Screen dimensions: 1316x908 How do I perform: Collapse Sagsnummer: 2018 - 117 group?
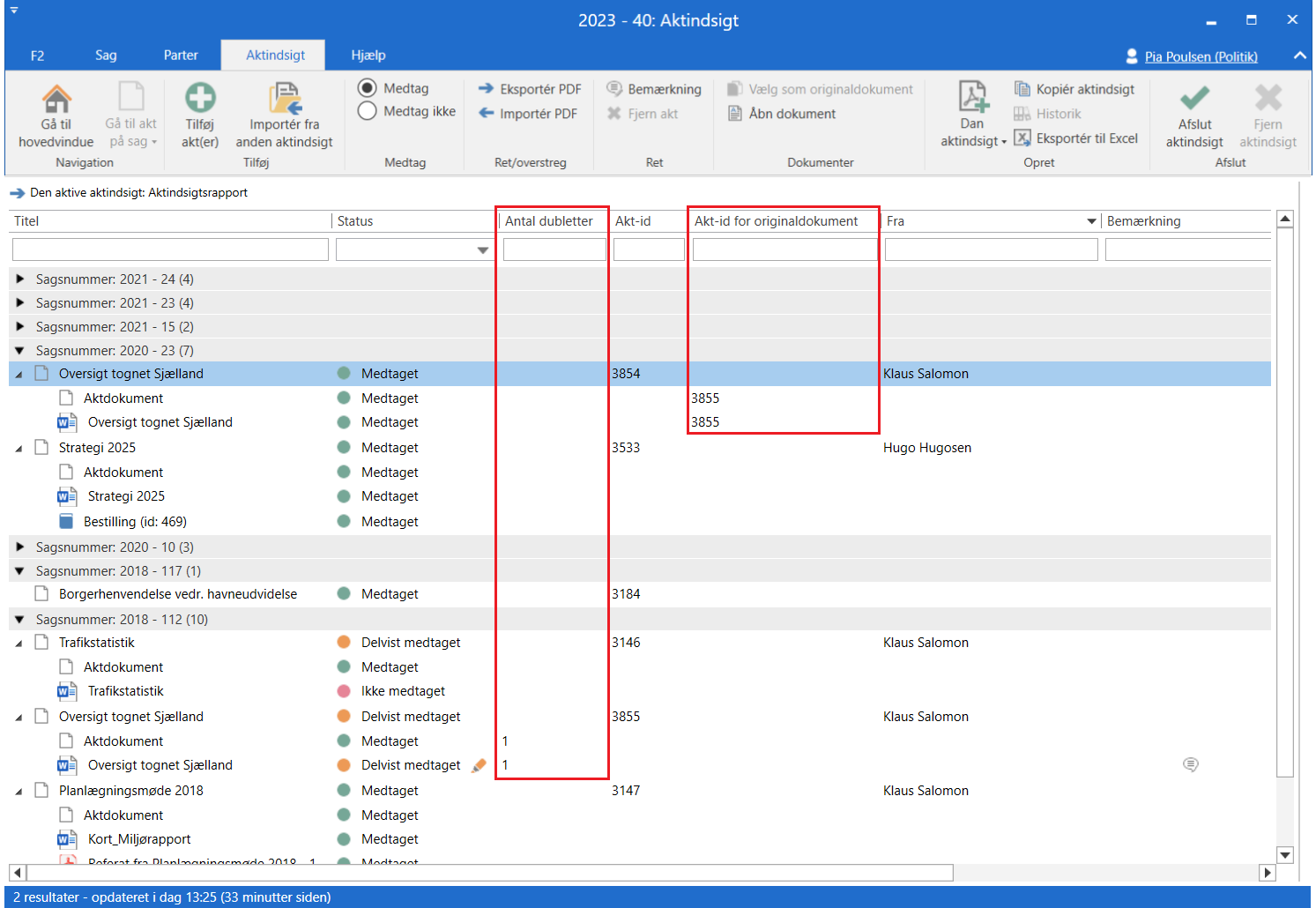tap(19, 570)
